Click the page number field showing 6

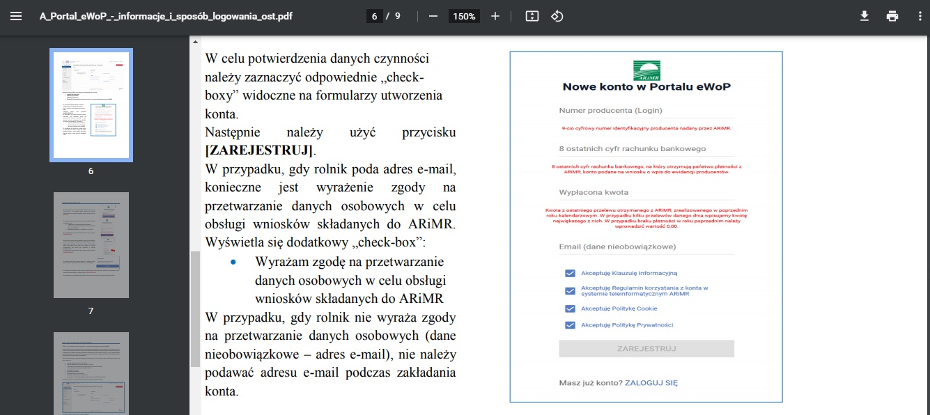click(x=374, y=17)
